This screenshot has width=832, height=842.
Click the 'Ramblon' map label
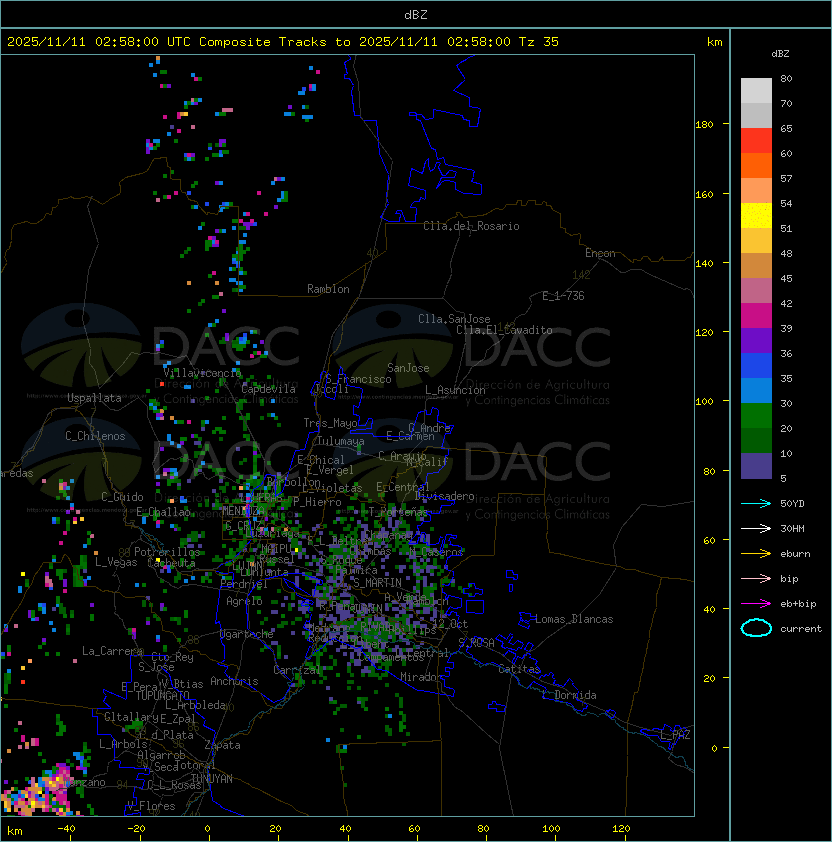tap(328, 289)
